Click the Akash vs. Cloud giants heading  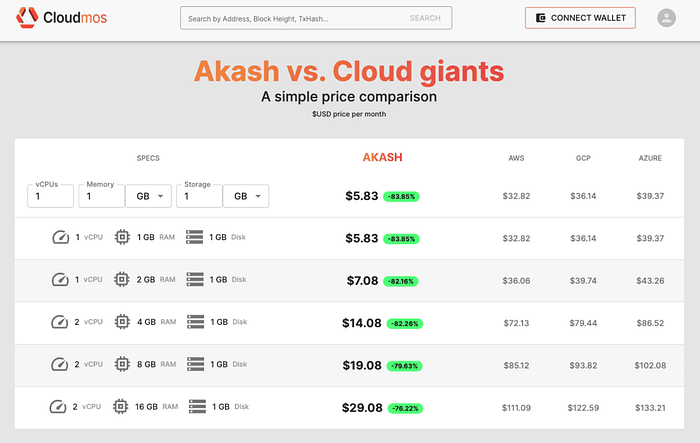(349, 71)
